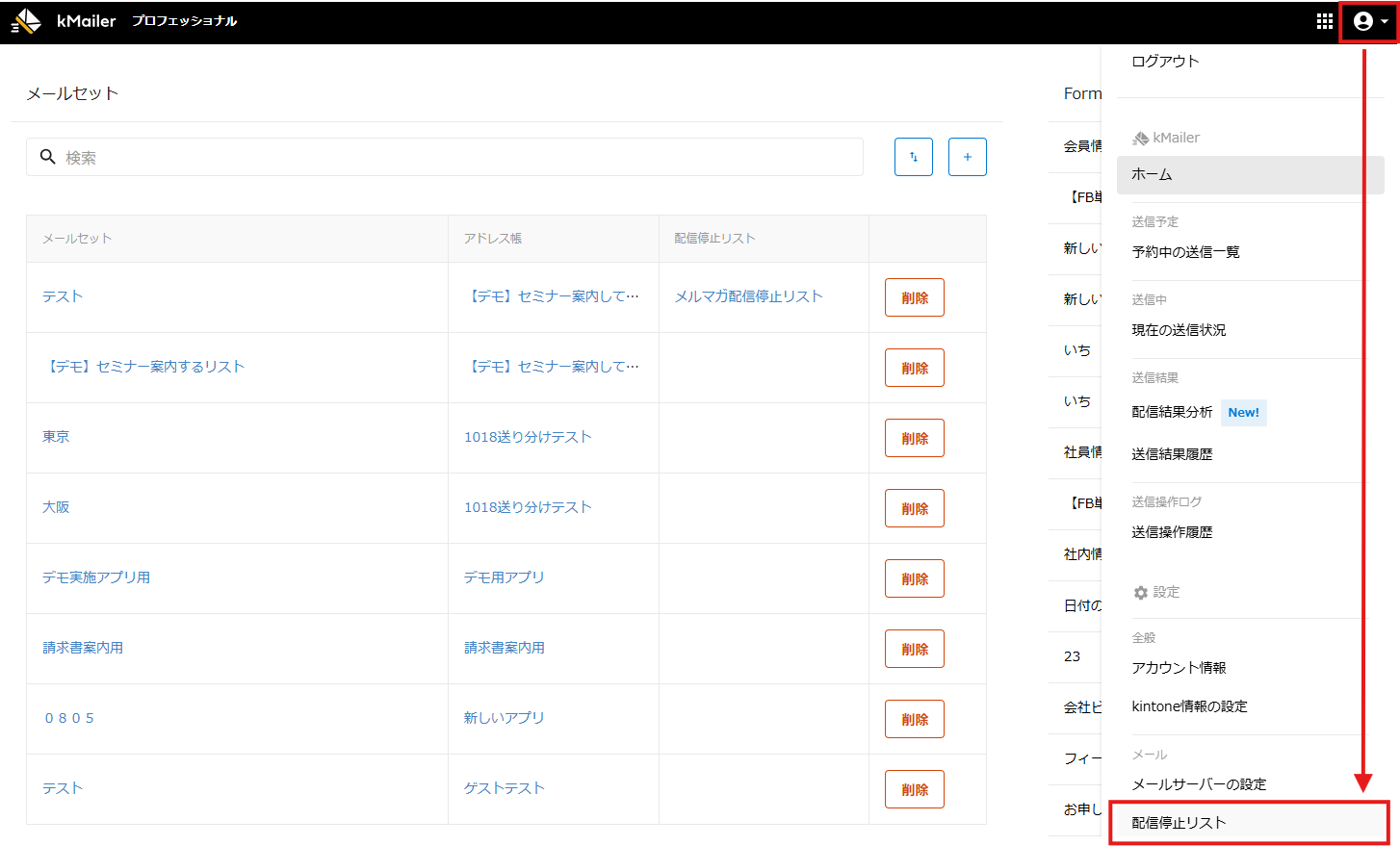Viewport: 1400px width, 846px height.
Task: Open the 1018送り分けテスト address book for 大阪
Action: click(528, 507)
